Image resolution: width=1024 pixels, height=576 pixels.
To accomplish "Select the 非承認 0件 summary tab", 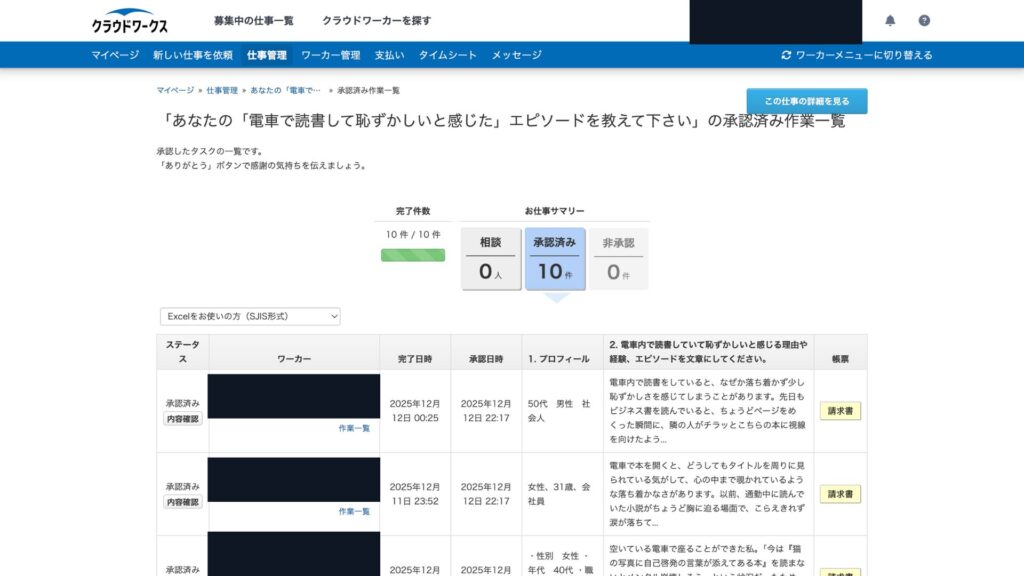I will pos(618,259).
